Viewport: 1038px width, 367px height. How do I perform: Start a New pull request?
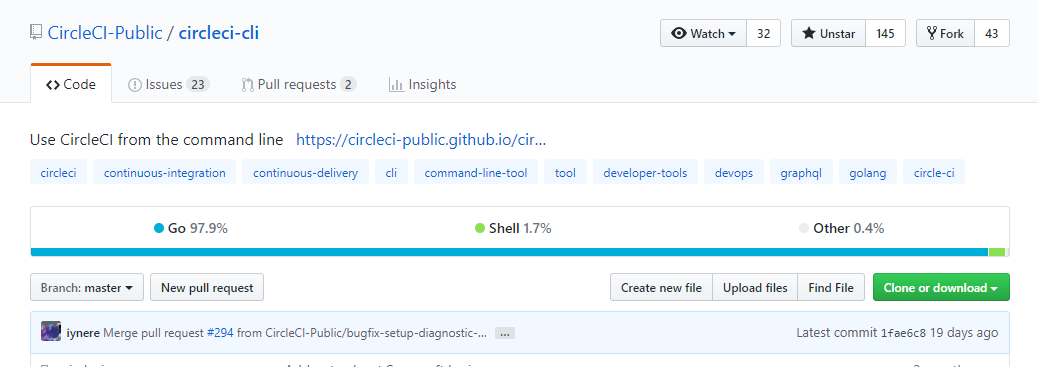[x=207, y=288]
